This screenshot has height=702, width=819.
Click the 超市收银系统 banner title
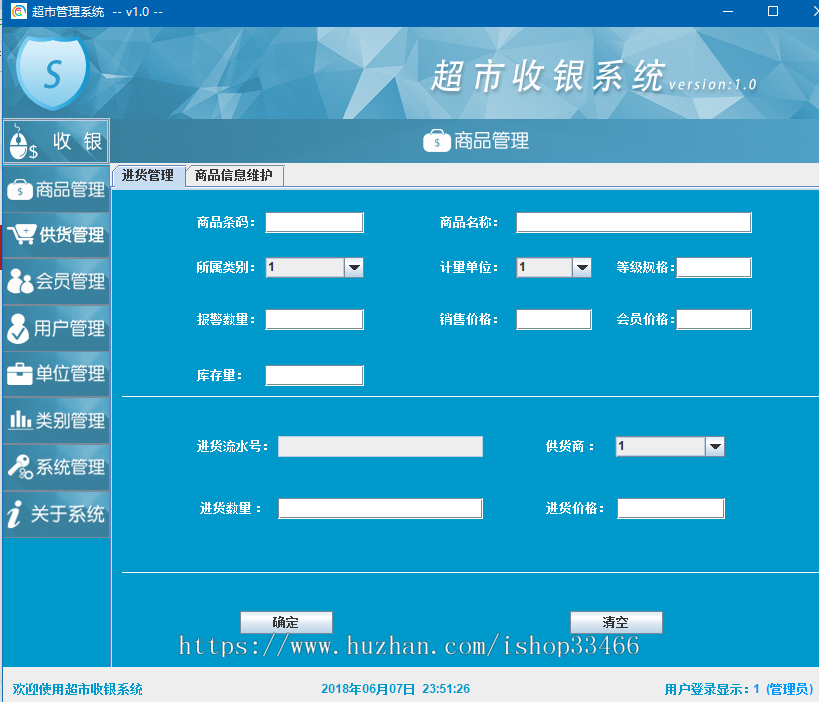547,76
